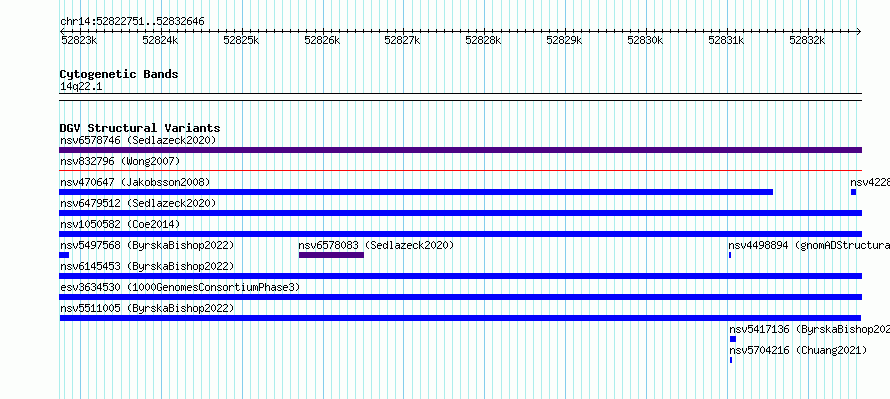
Task: Click the 52826k ruler tick label
Action: (x=322, y=40)
